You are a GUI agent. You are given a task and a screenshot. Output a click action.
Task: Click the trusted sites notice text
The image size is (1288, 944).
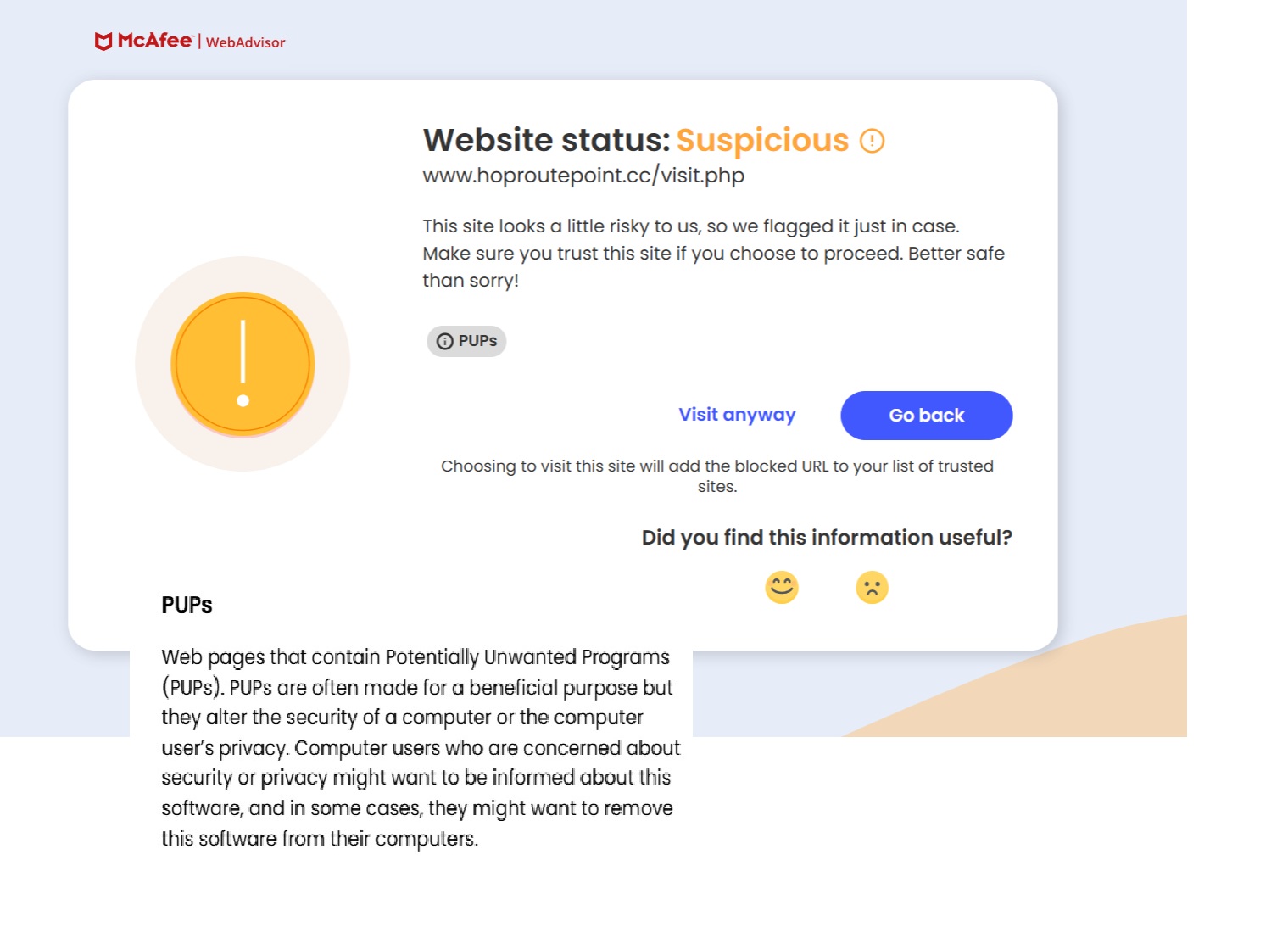click(717, 476)
